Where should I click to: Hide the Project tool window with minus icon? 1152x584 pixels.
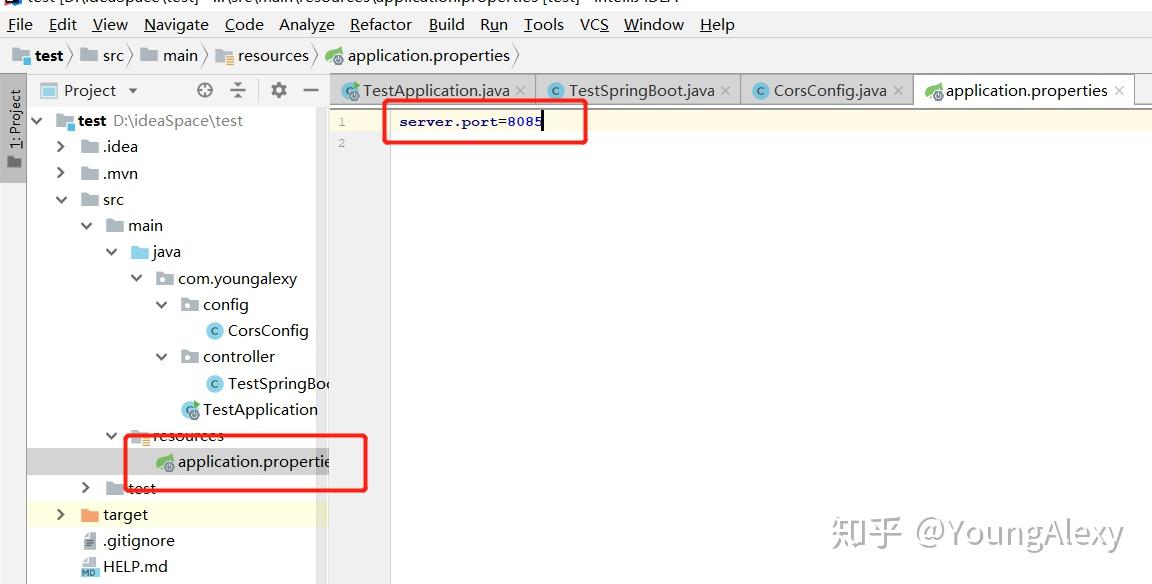point(312,90)
